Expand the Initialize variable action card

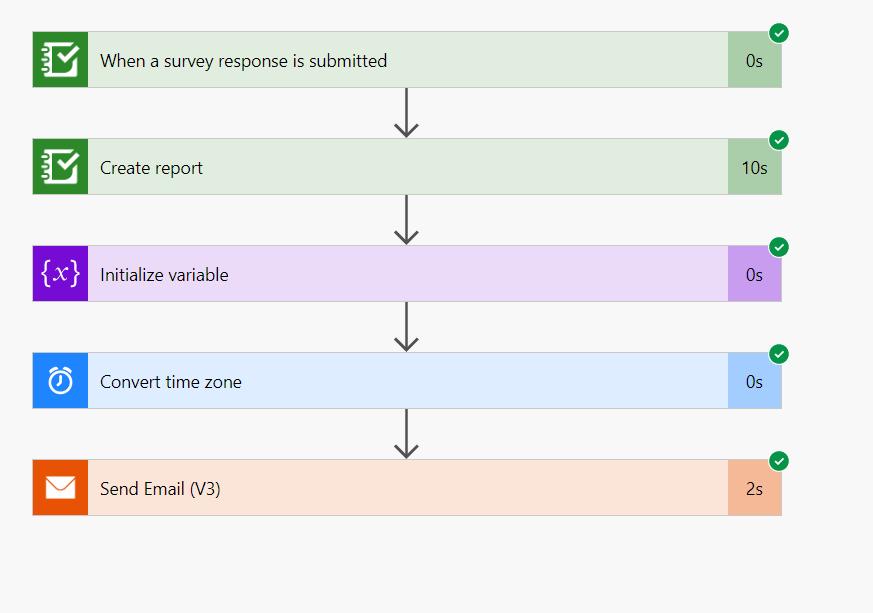click(400, 274)
